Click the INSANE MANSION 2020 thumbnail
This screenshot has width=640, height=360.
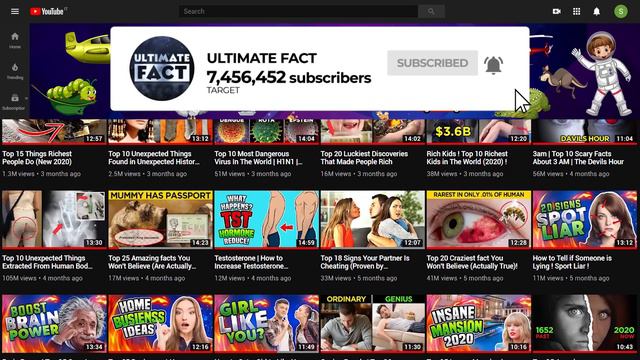(x=479, y=324)
